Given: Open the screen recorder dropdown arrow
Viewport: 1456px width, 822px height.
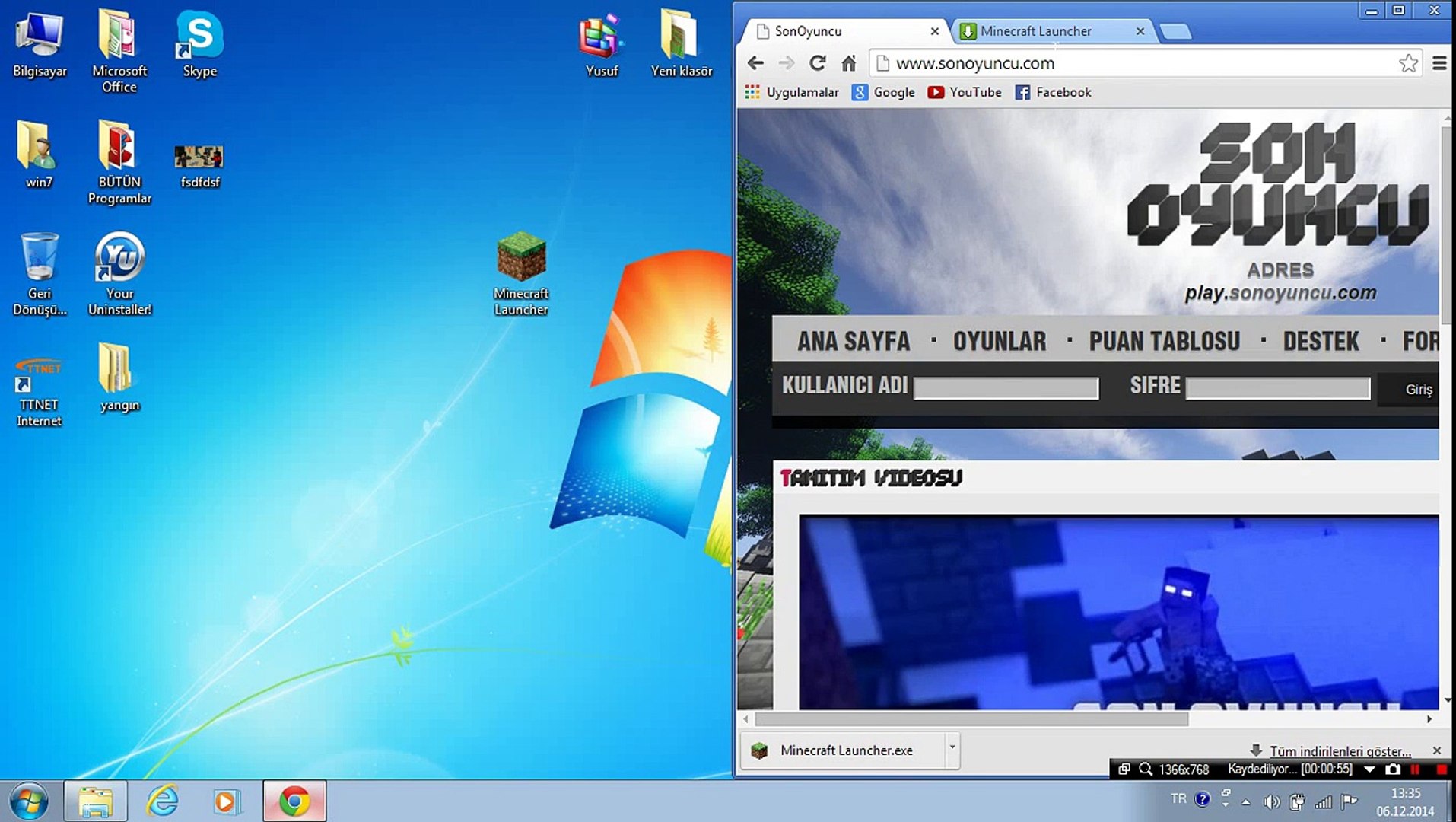Looking at the screenshot, I should [1369, 769].
